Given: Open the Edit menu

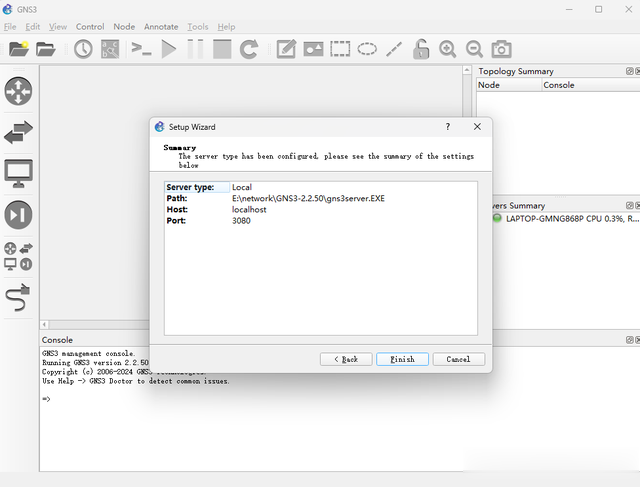Looking at the screenshot, I should tap(33, 27).
